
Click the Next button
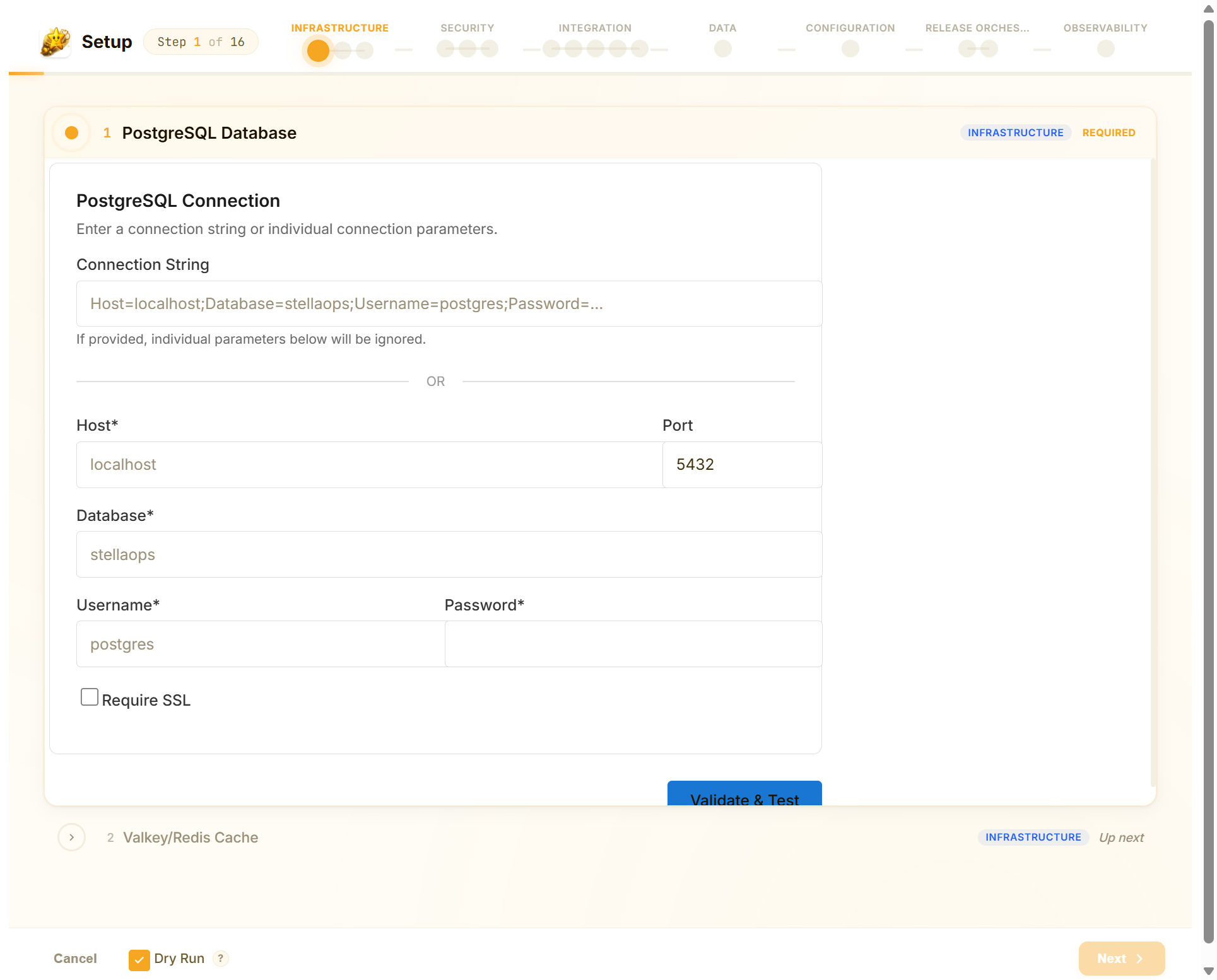1121,958
